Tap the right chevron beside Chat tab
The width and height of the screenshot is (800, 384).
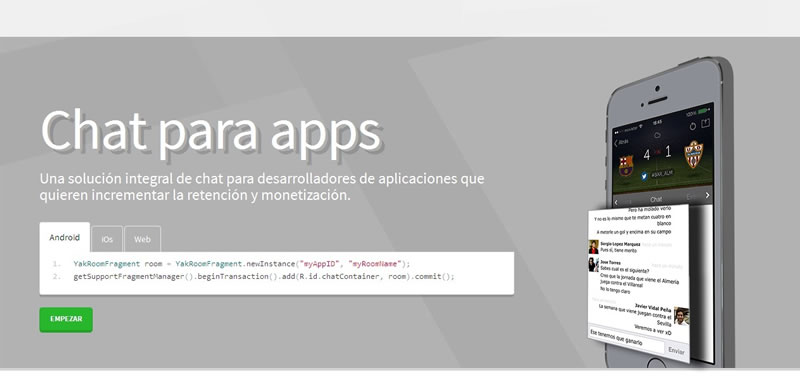[707, 195]
